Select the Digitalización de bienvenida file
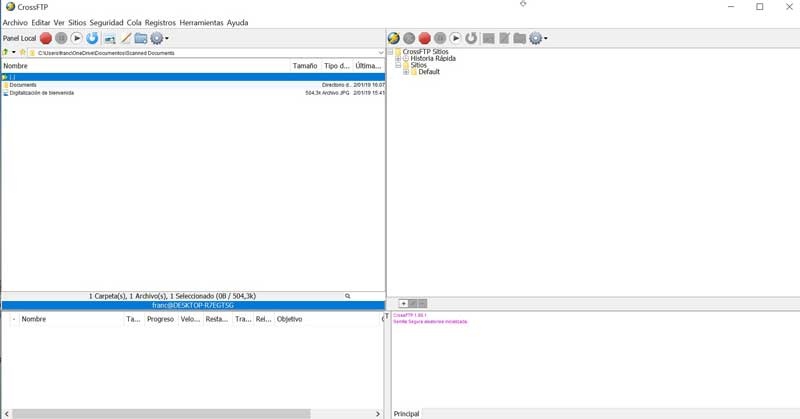The width and height of the screenshot is (800, 419). click(x=193, y=93)
